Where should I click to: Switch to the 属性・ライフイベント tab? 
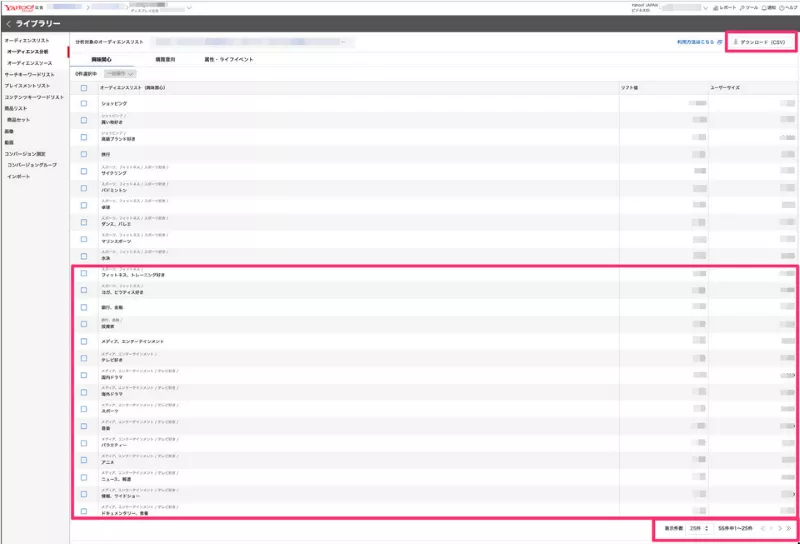(229, 60)
